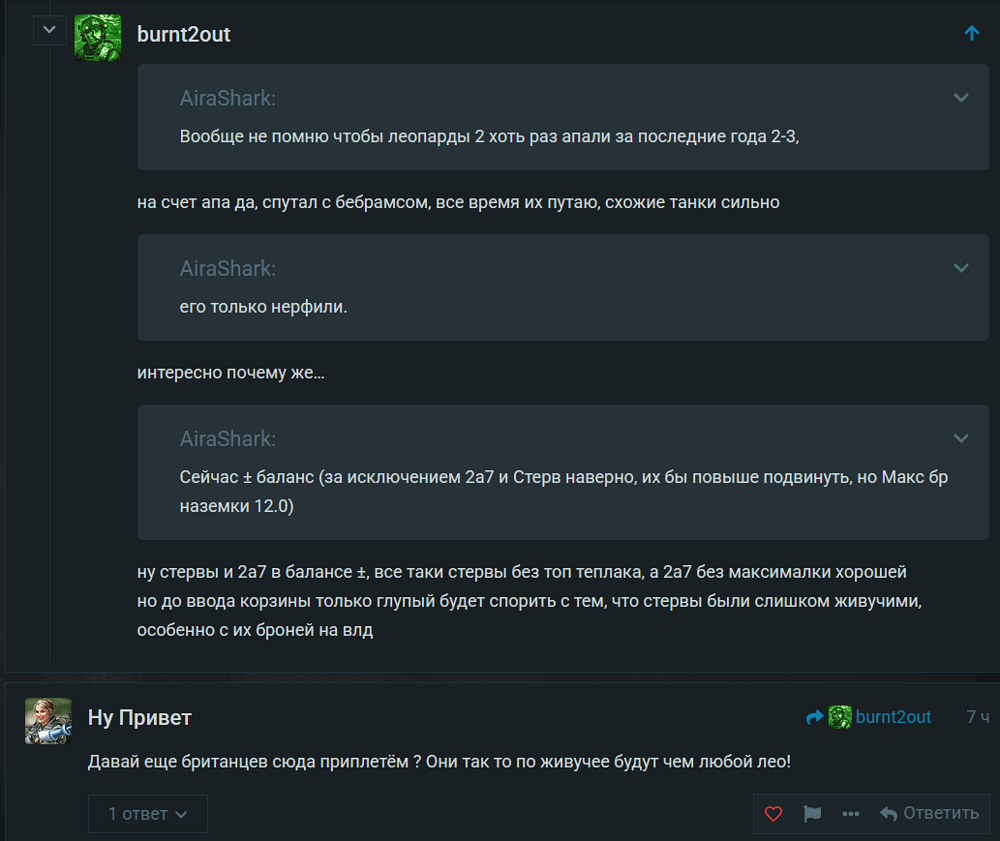Image resolution: width=1000 pixels, height=841 pixels.
Task: Expand the second AiraShark quote about нерфили
Action: [x=960, y=268]
